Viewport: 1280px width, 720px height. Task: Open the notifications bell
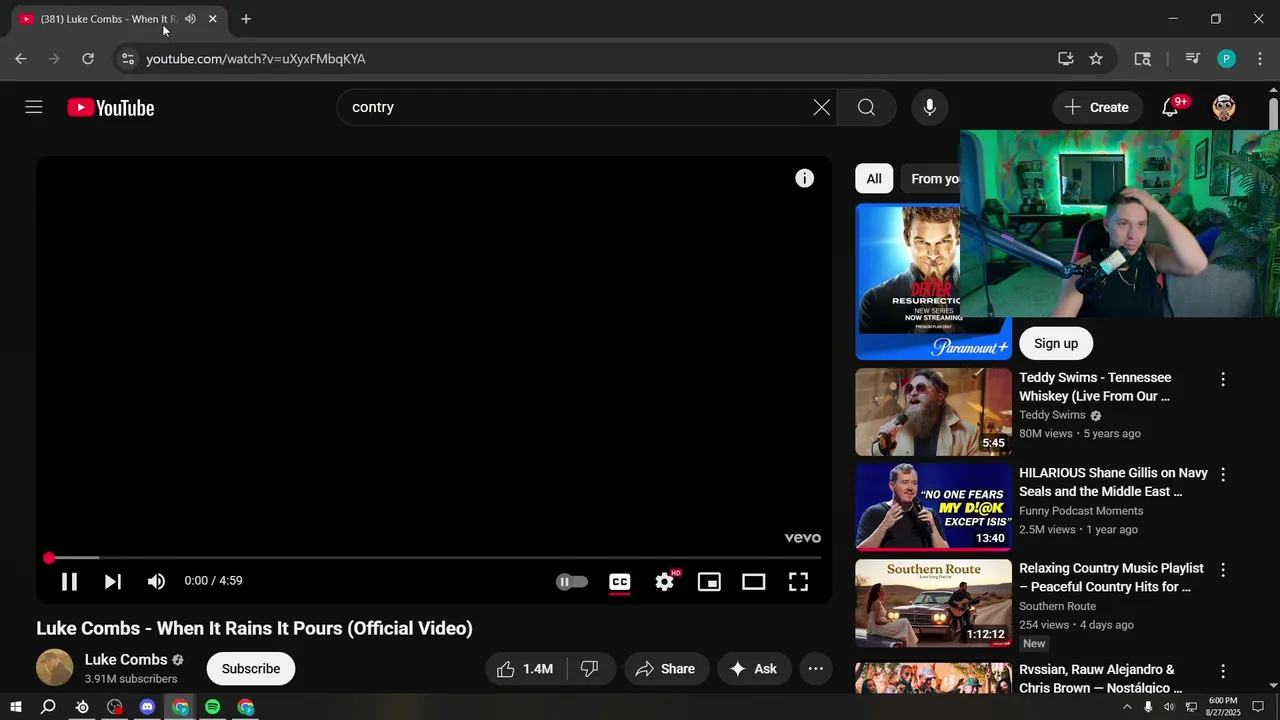(1170, 107)
